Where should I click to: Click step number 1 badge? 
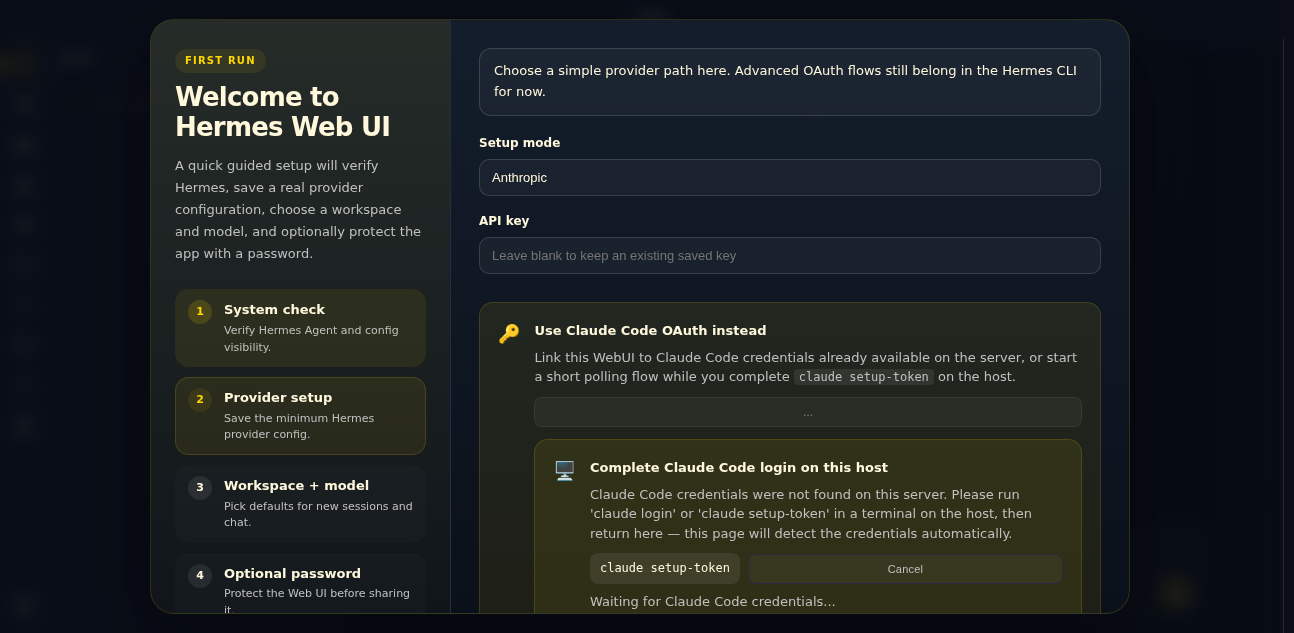tap(200, 312)
